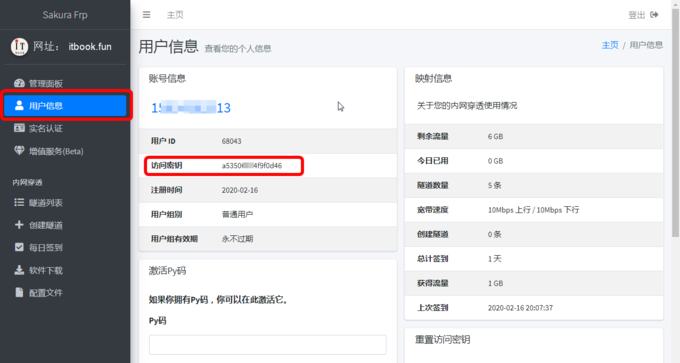Toggle the hamburger sidebar menu icon
This screenshot has height=363, width=680.
click(147, 15)
